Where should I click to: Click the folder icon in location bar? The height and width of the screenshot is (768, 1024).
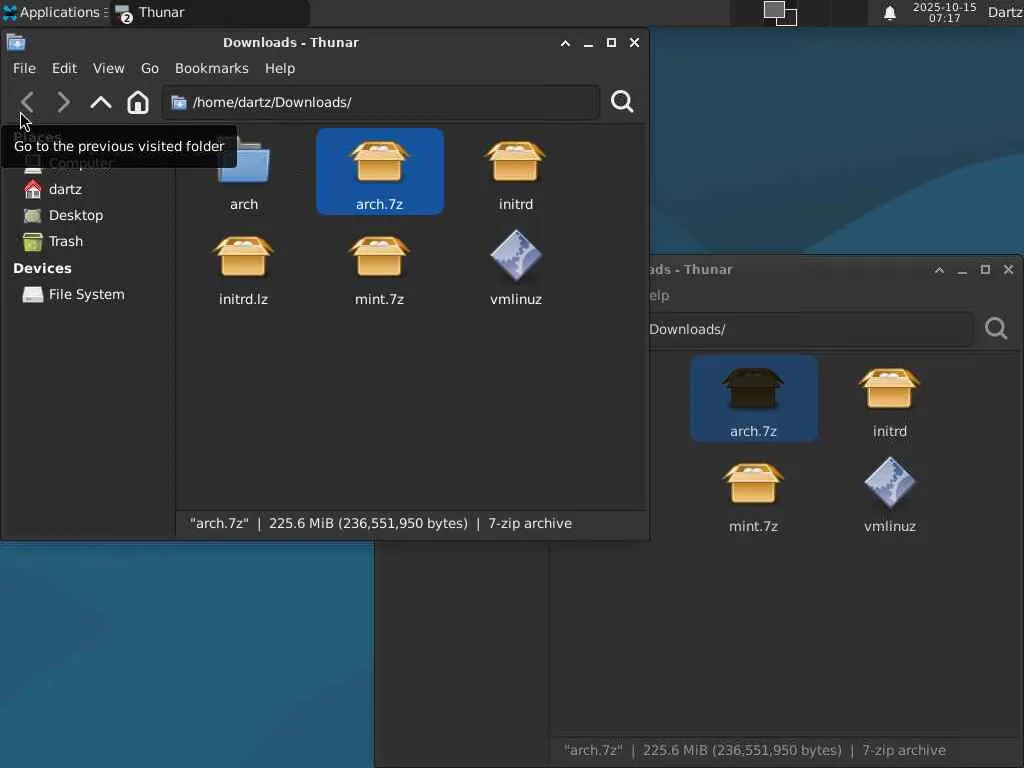click(x=178, y=103)
